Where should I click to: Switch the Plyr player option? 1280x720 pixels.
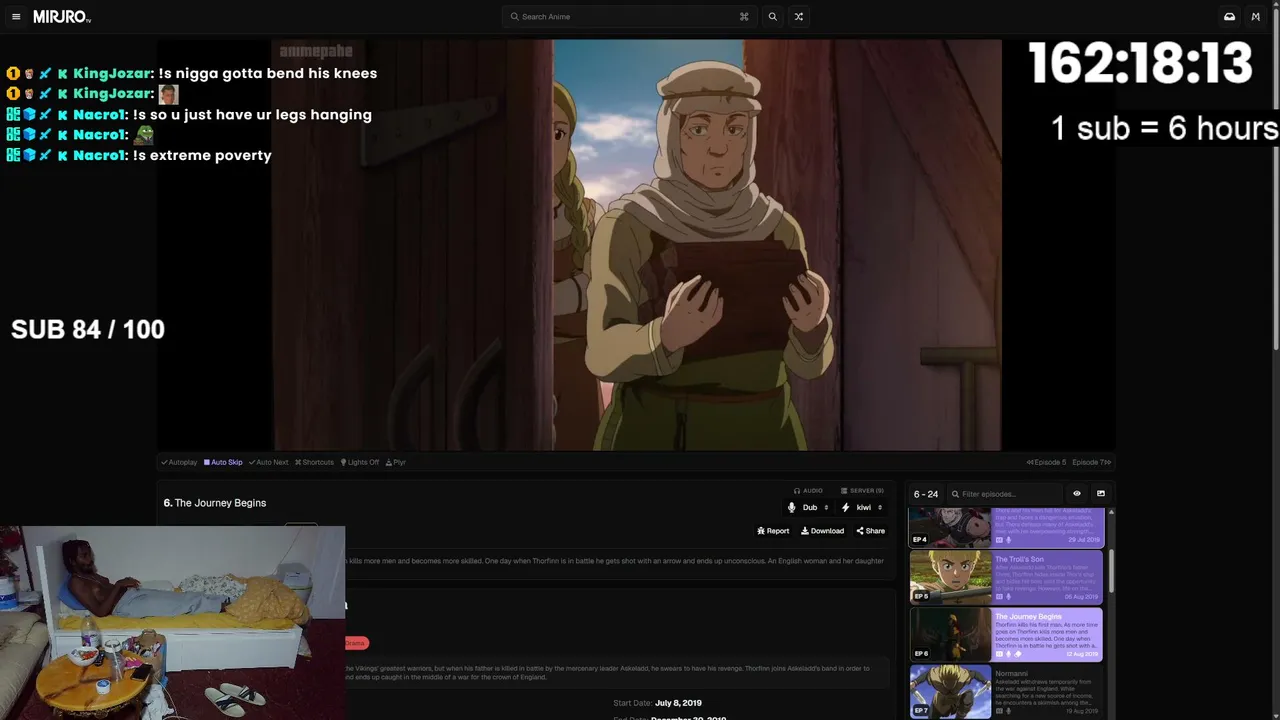pos(396,462)
